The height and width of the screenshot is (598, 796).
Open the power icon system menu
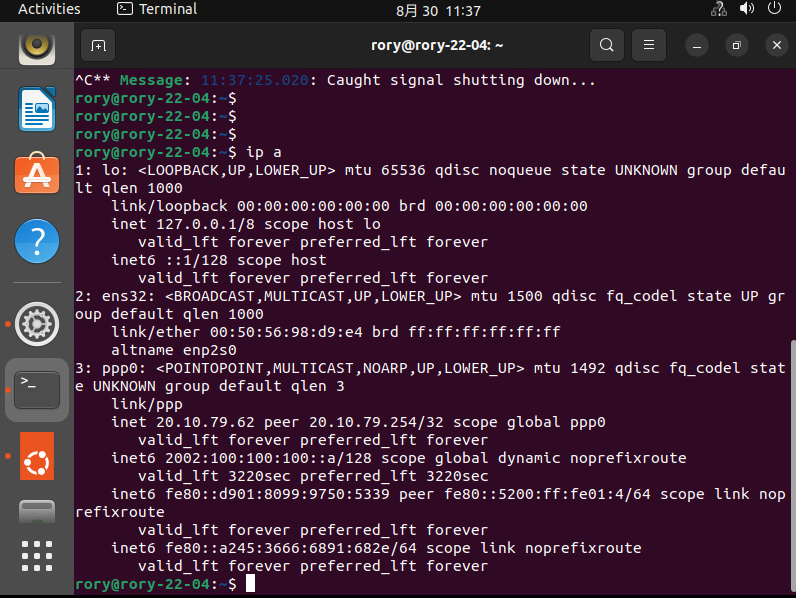pyautogui.click(x=774, y=9)
